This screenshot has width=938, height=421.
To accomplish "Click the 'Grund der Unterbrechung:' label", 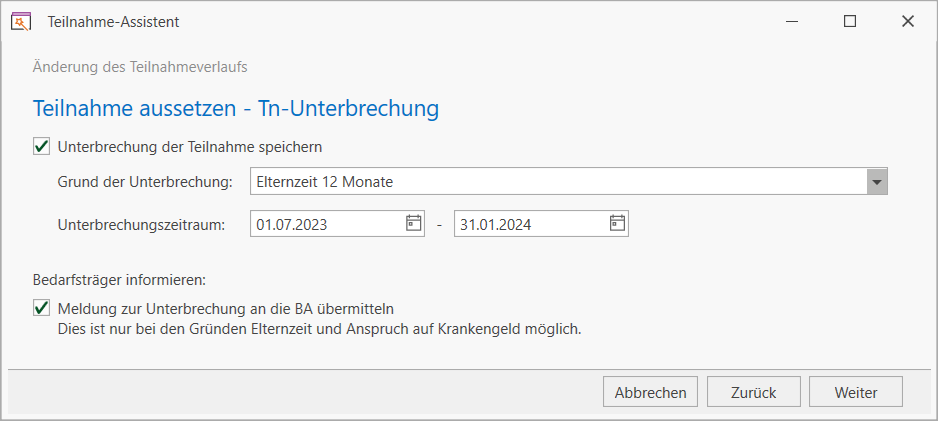I will [x=145, y=182].
